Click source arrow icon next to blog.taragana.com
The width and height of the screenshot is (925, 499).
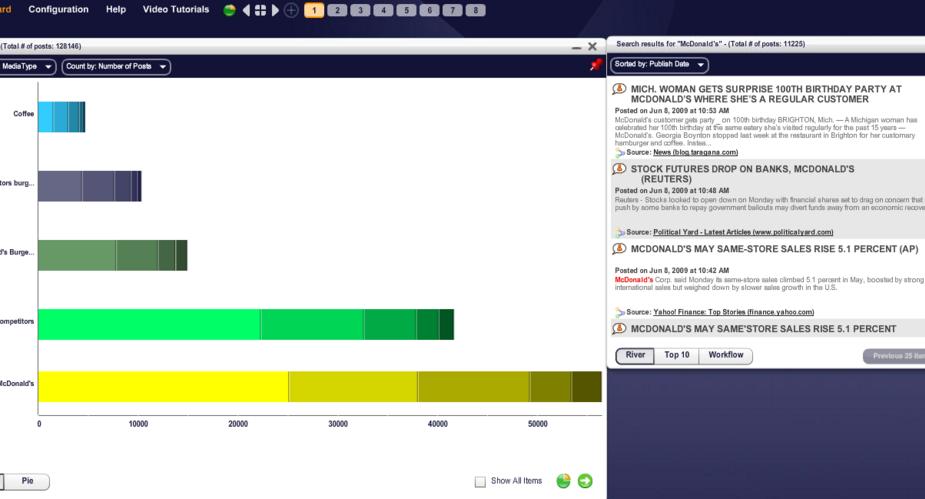[619, 153]
